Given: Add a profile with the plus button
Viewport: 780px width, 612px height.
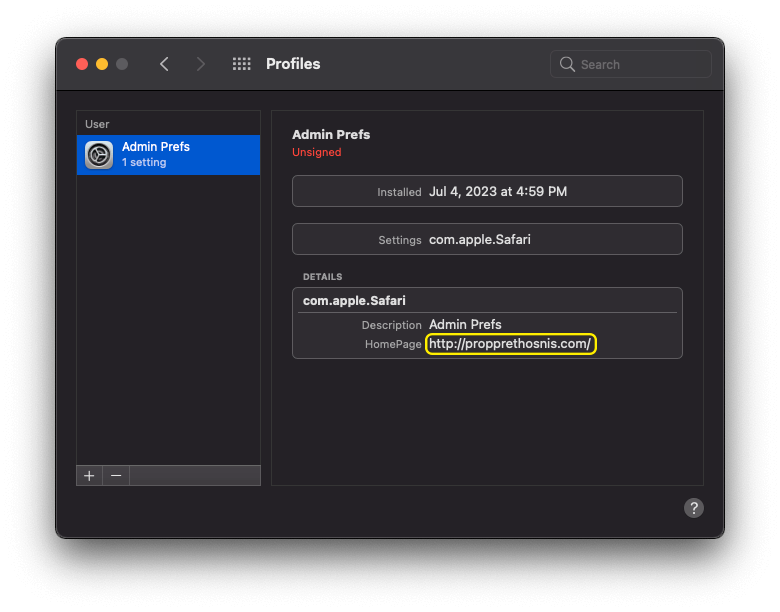Looking at the screenshot, I should click(x=89, y=476).
